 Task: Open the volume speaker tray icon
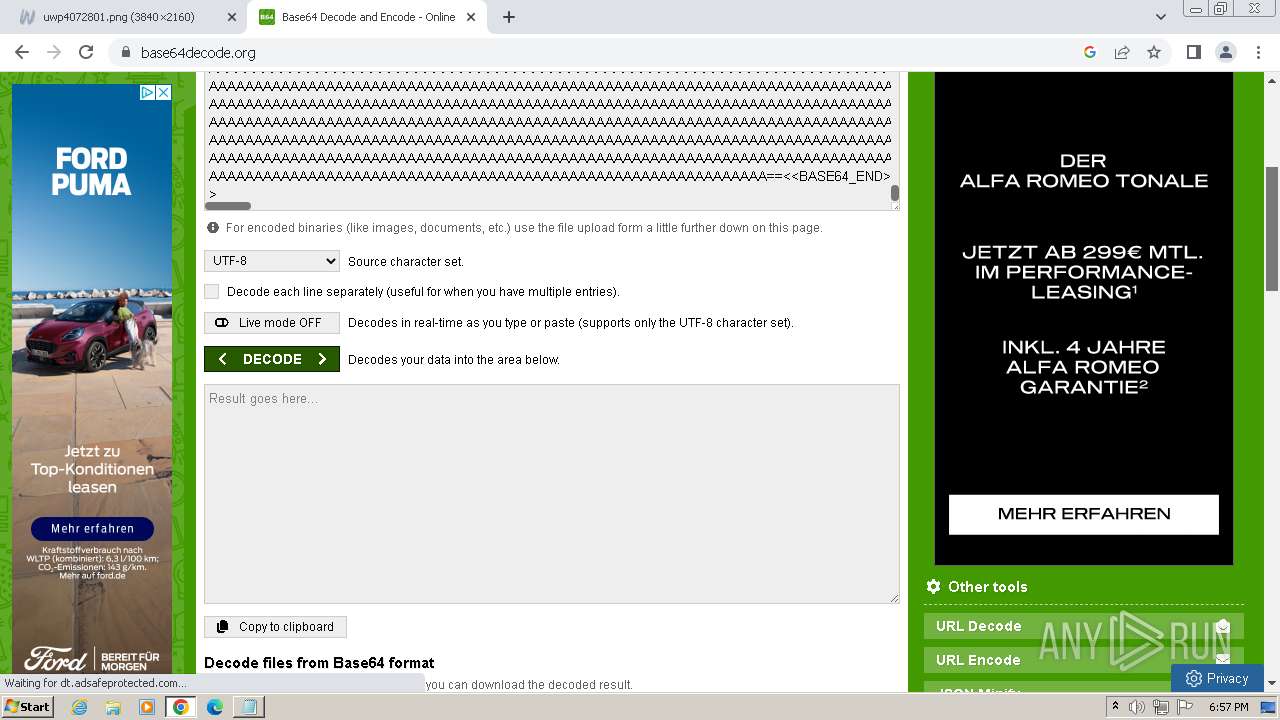pos(1137,707)
